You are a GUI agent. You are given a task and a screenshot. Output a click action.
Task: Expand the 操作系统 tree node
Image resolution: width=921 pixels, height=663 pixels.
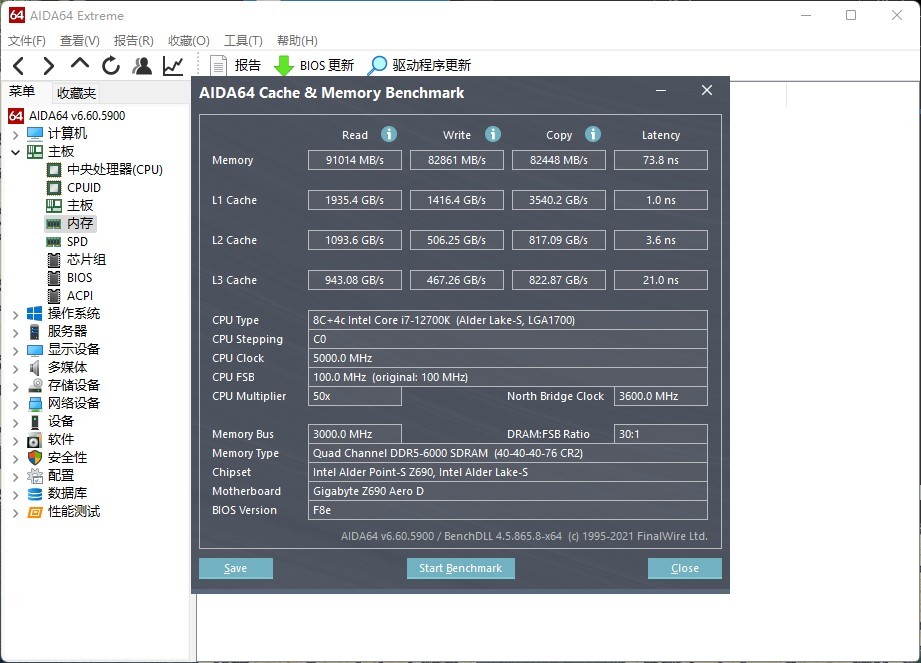tap(14, 313)
